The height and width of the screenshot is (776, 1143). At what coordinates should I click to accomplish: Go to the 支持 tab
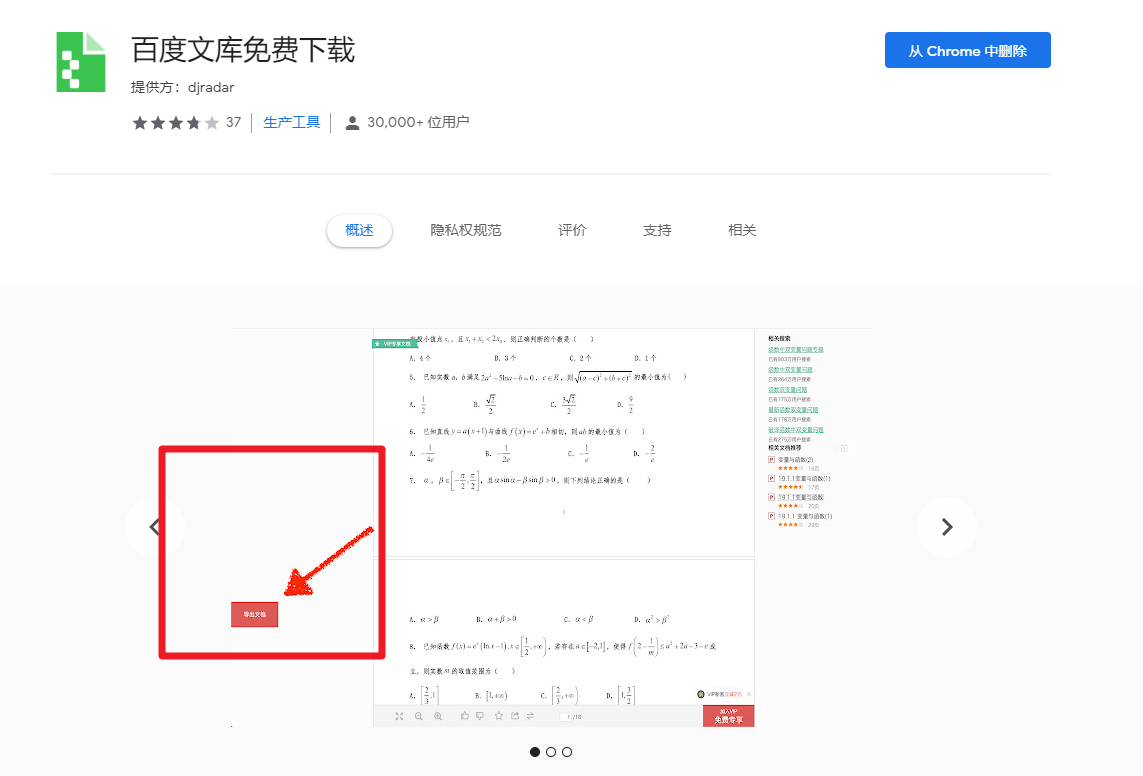pyautogui.click(x=657, y=230)
